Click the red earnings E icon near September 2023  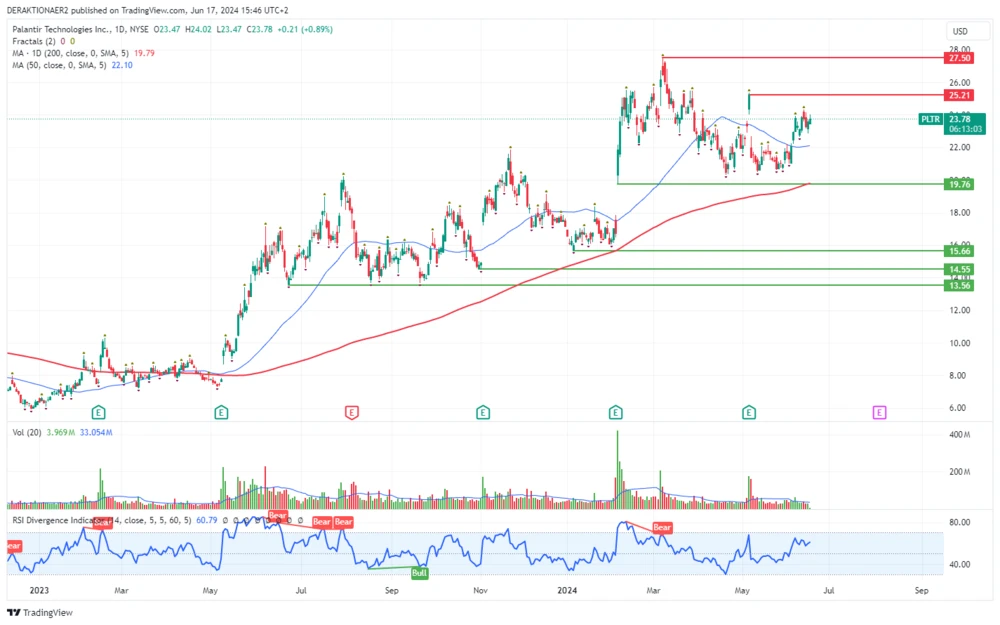tap(352, 411)
